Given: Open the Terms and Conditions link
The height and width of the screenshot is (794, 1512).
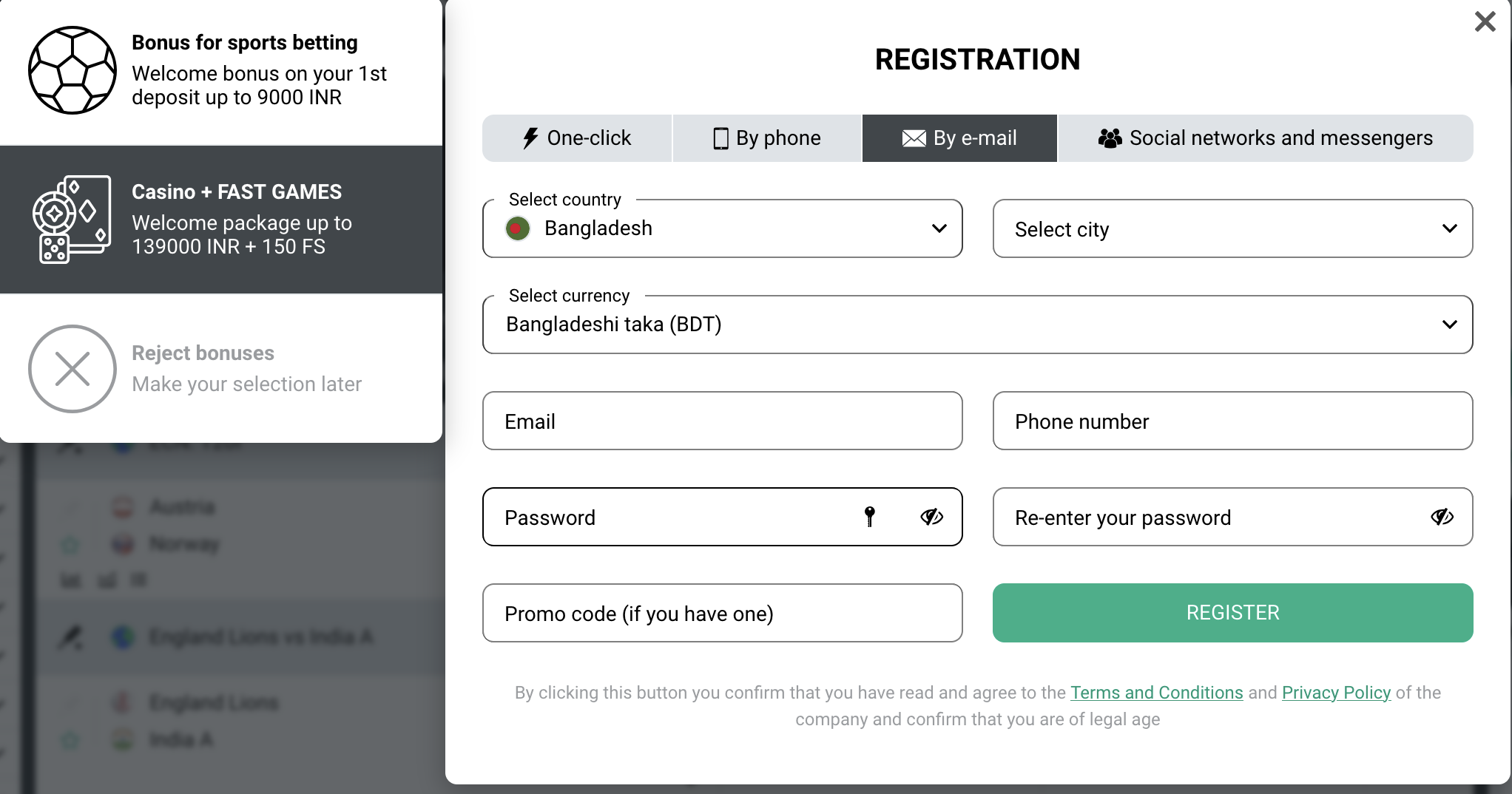Looking at the screenshot, I should click(1156, 693).
